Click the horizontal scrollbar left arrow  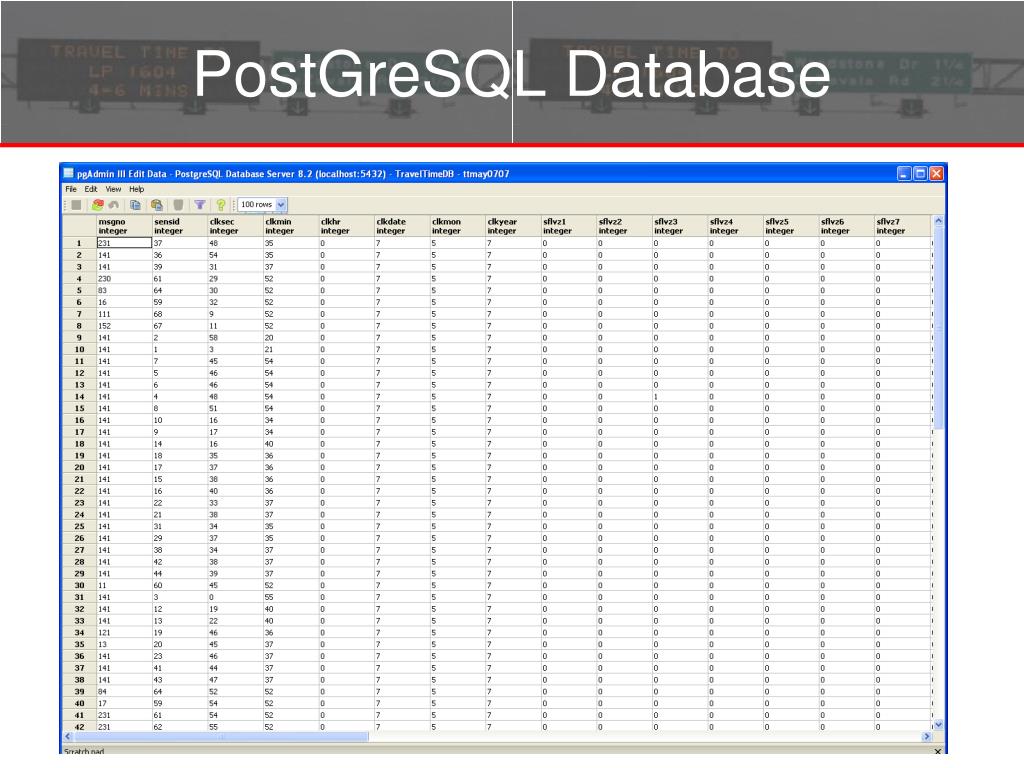tap(68, 736)
